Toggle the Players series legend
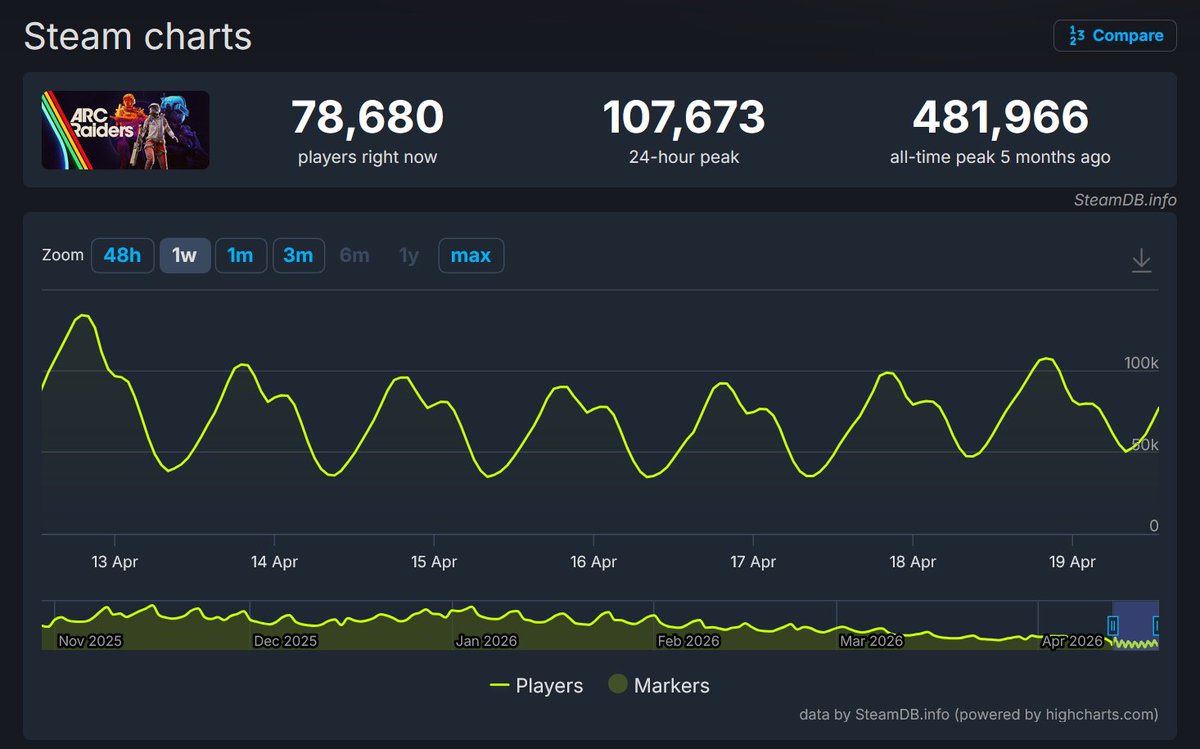This screenshot has width=1200, height=749. click(x=537, y=686)
